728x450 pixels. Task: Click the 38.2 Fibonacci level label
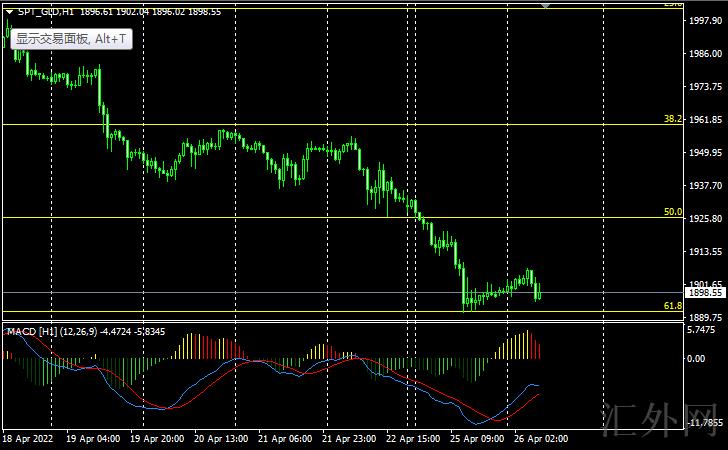tap(672, 119)
